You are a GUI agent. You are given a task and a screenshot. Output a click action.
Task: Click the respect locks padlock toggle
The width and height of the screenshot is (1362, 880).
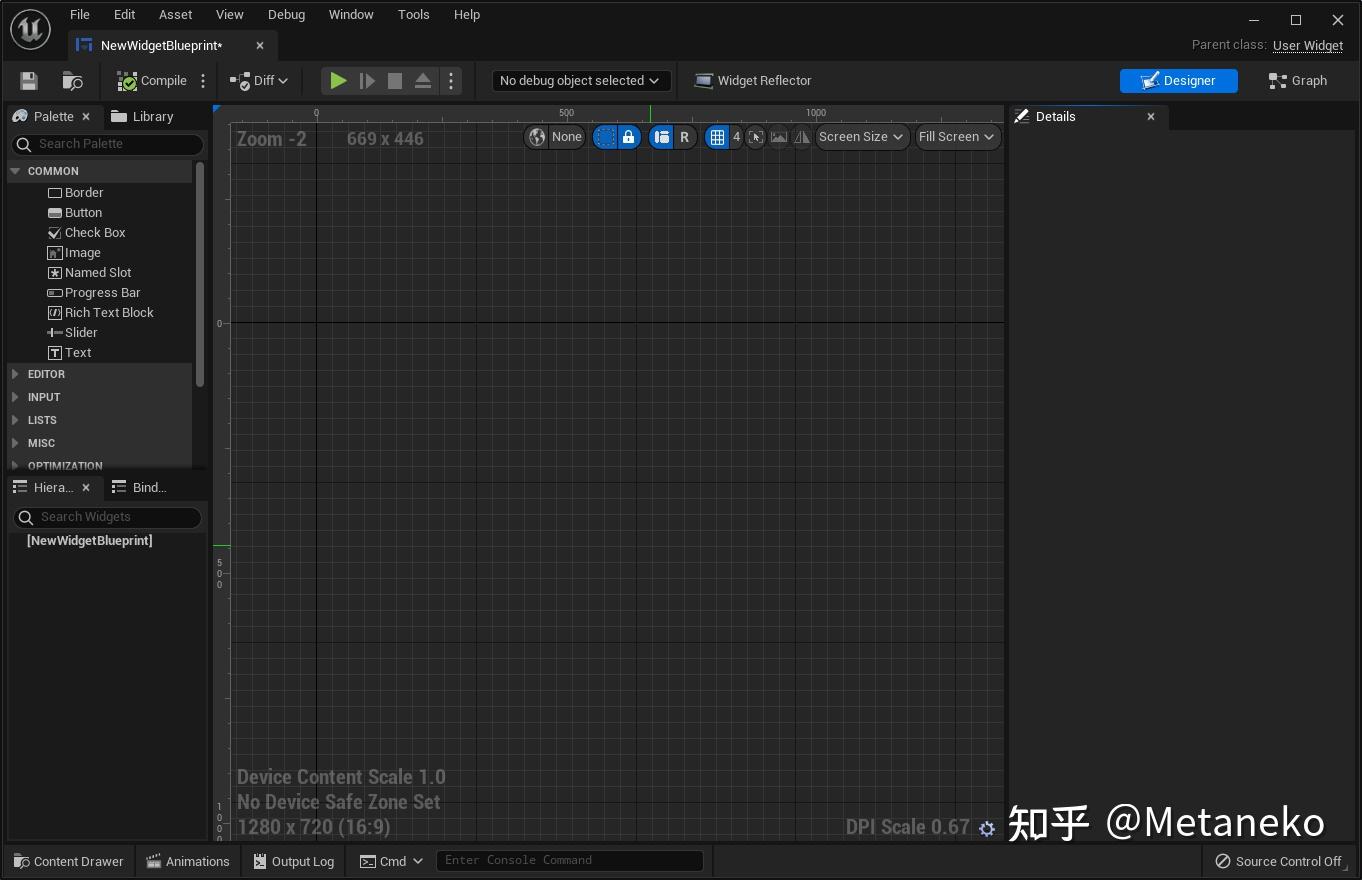point(628,137)
